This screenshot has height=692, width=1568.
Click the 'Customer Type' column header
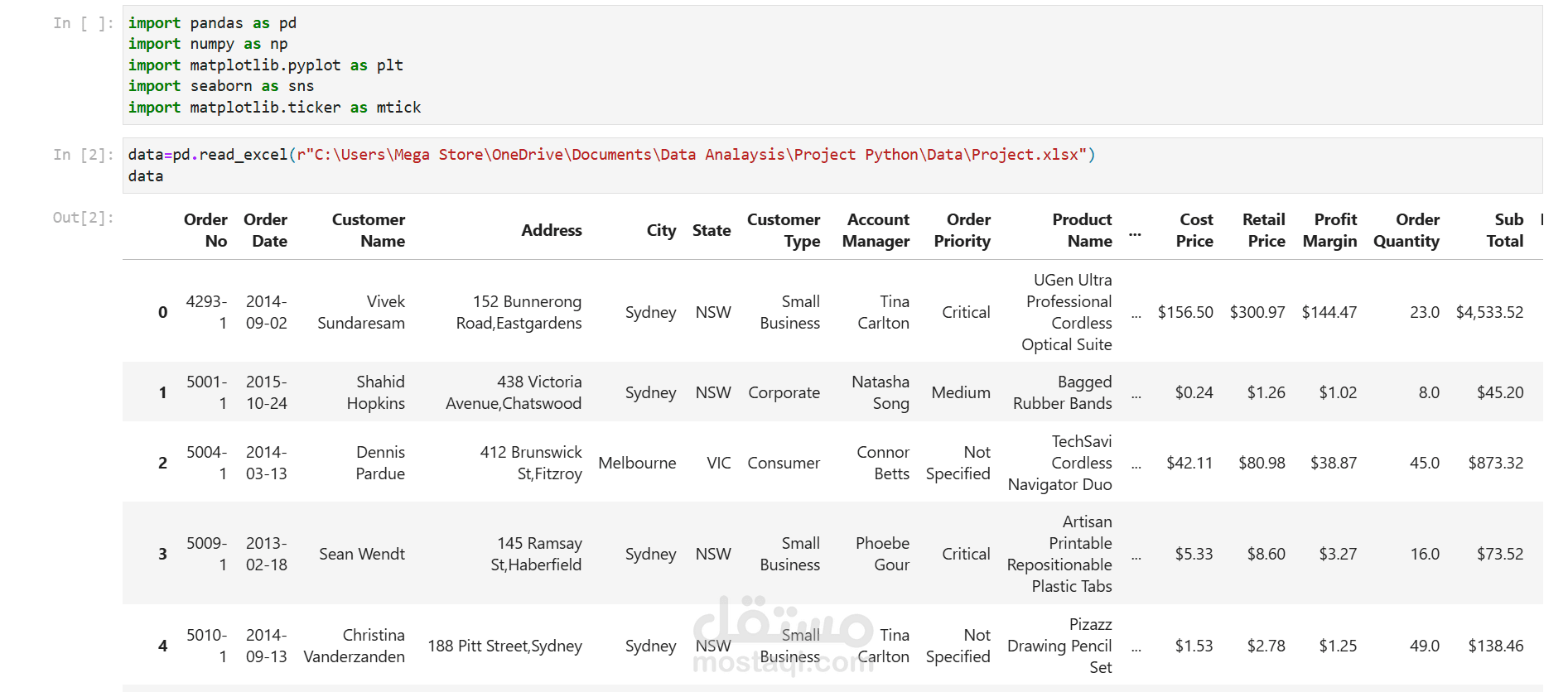[x=784, y=230]
